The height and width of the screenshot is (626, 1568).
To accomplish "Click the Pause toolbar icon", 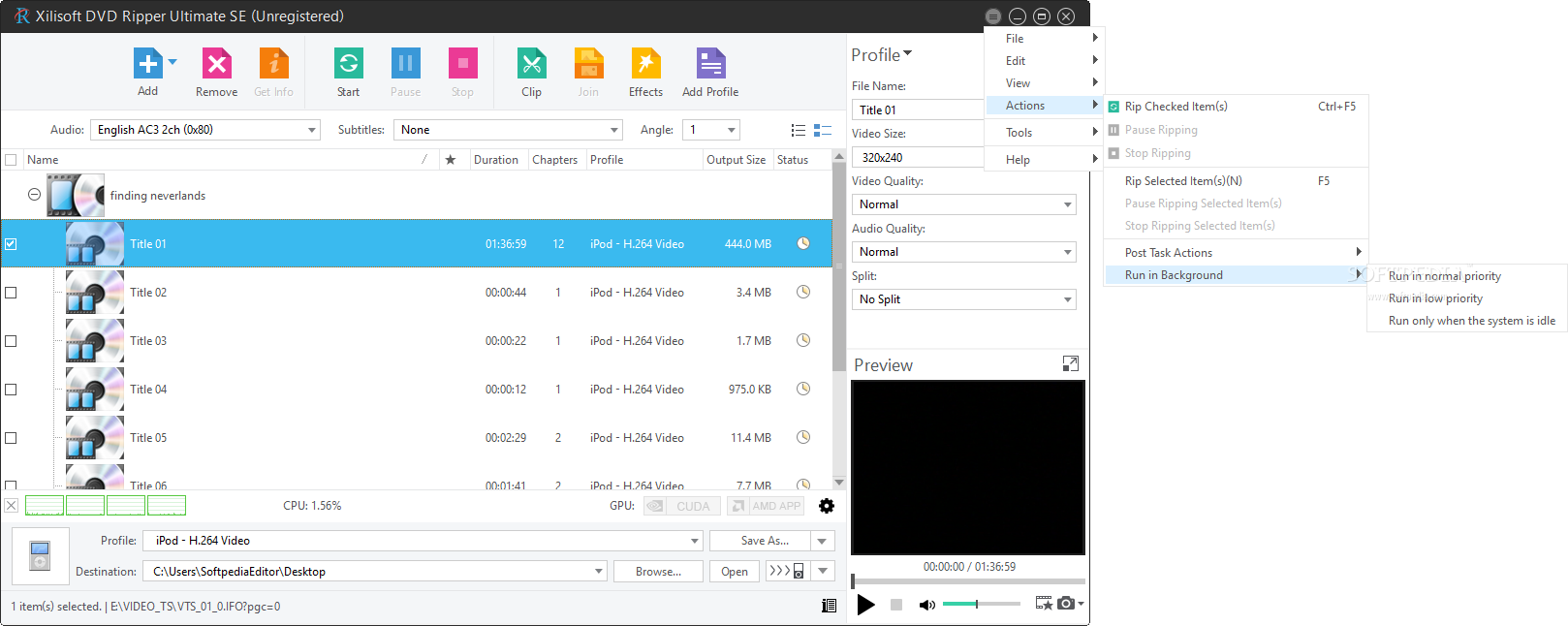I will pos(405,64).
